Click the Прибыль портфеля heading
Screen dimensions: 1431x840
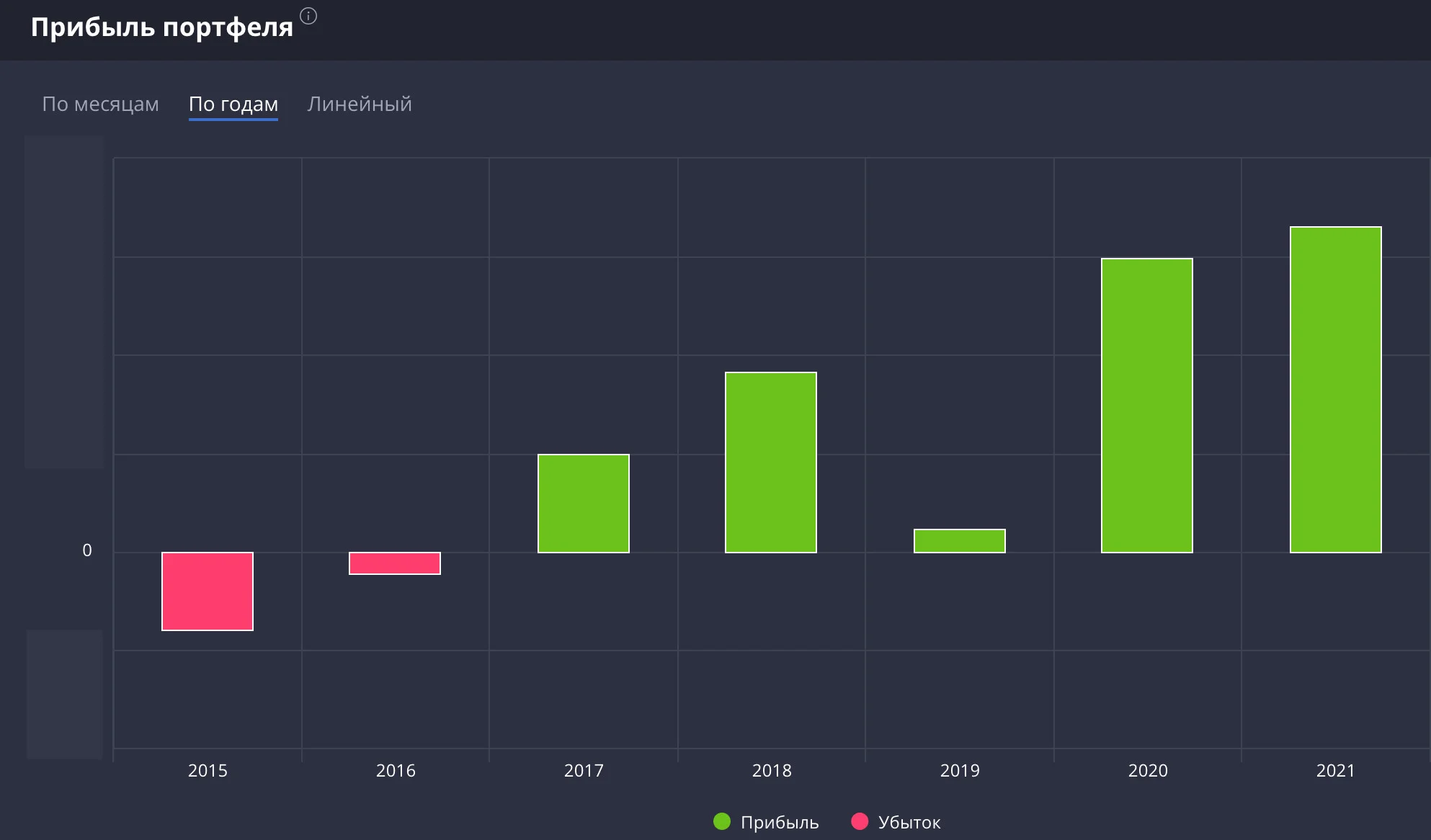point(162,27)
